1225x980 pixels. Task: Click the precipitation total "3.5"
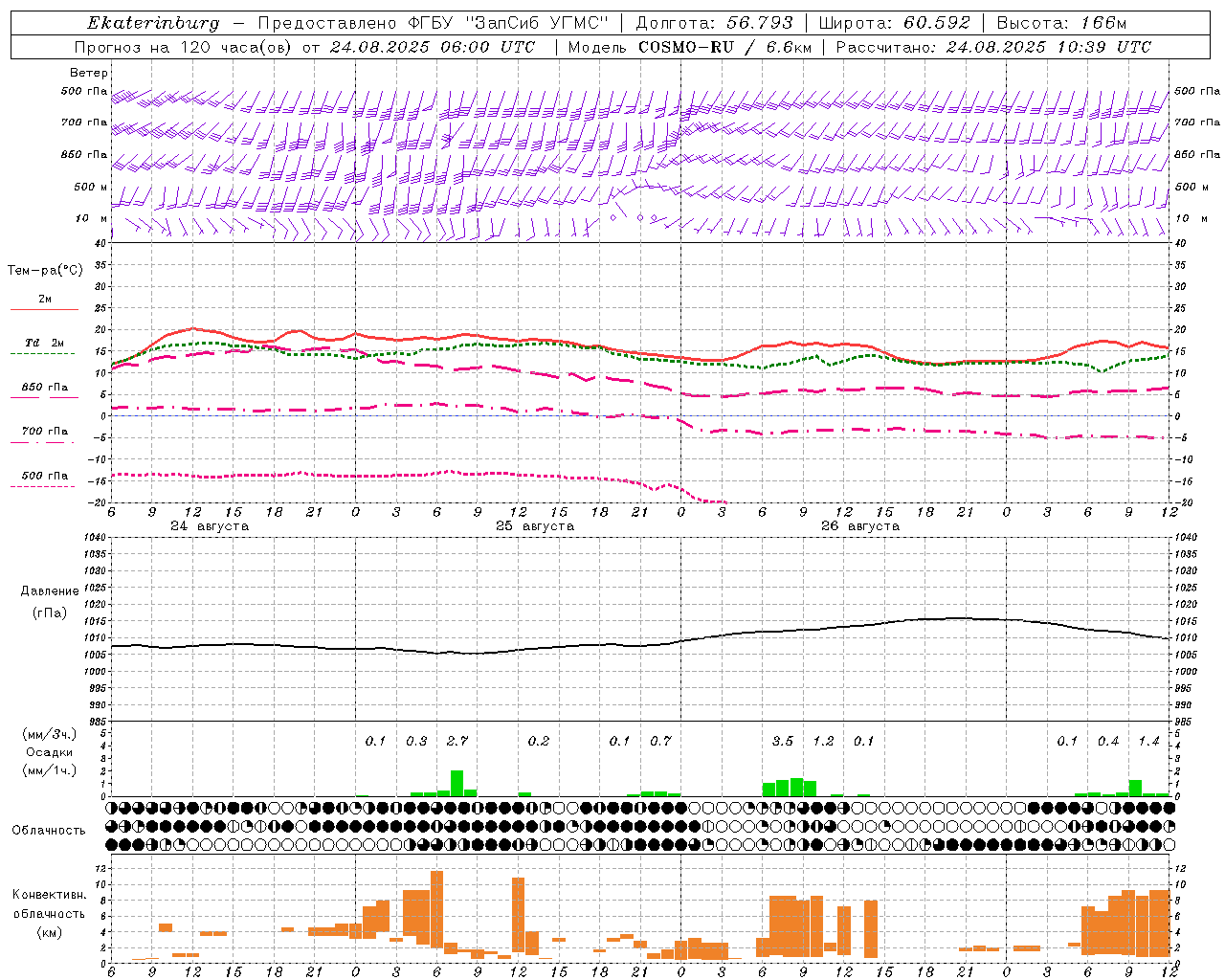coord(783,741)
